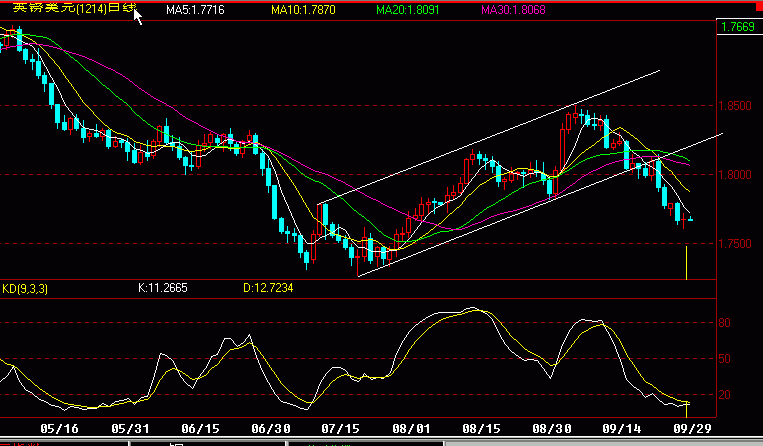Click the KD axis level 20
763x446 pixels.
725,395
